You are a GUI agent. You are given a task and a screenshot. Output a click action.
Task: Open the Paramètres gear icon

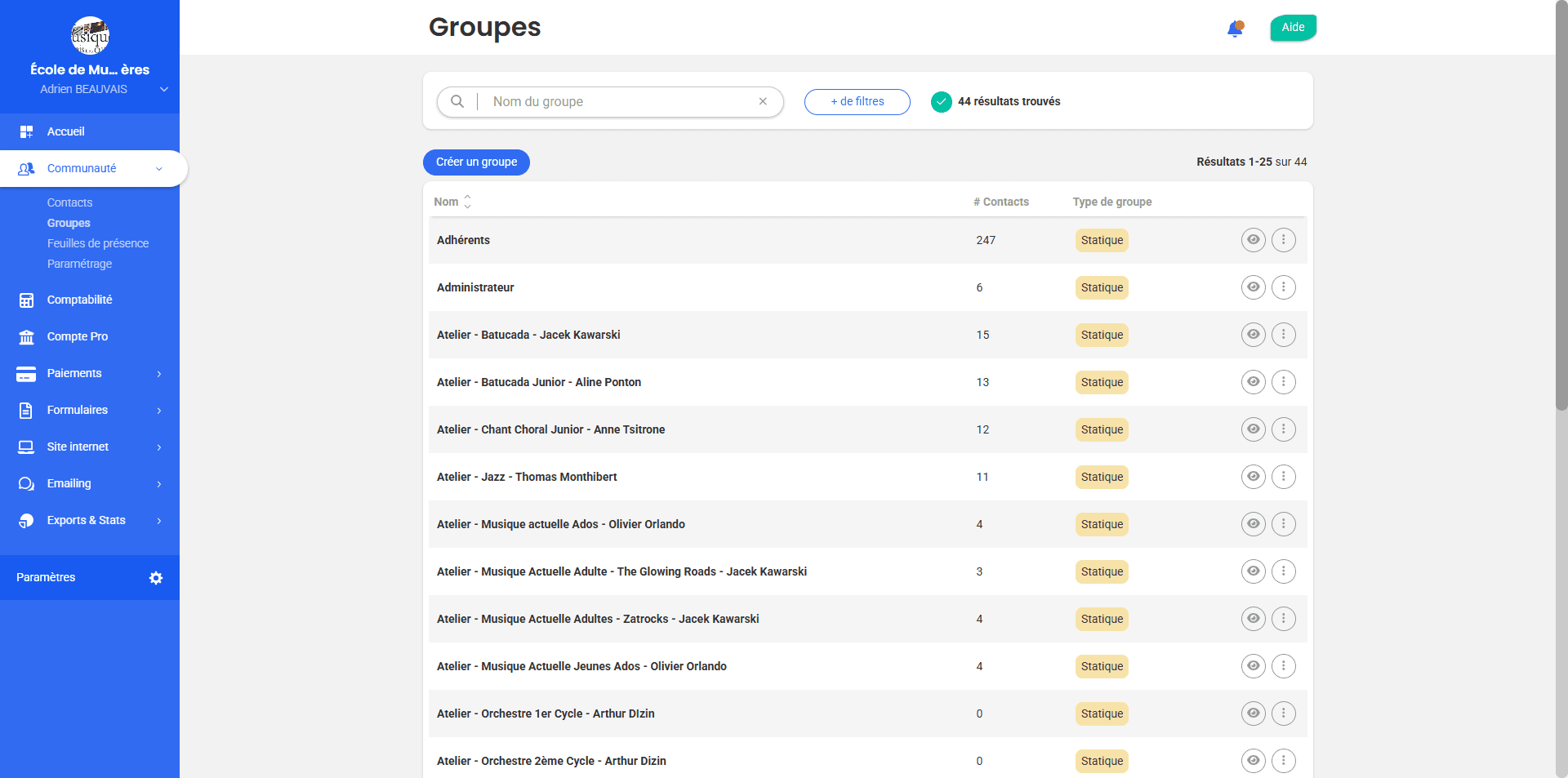click(x=156, y=578)
